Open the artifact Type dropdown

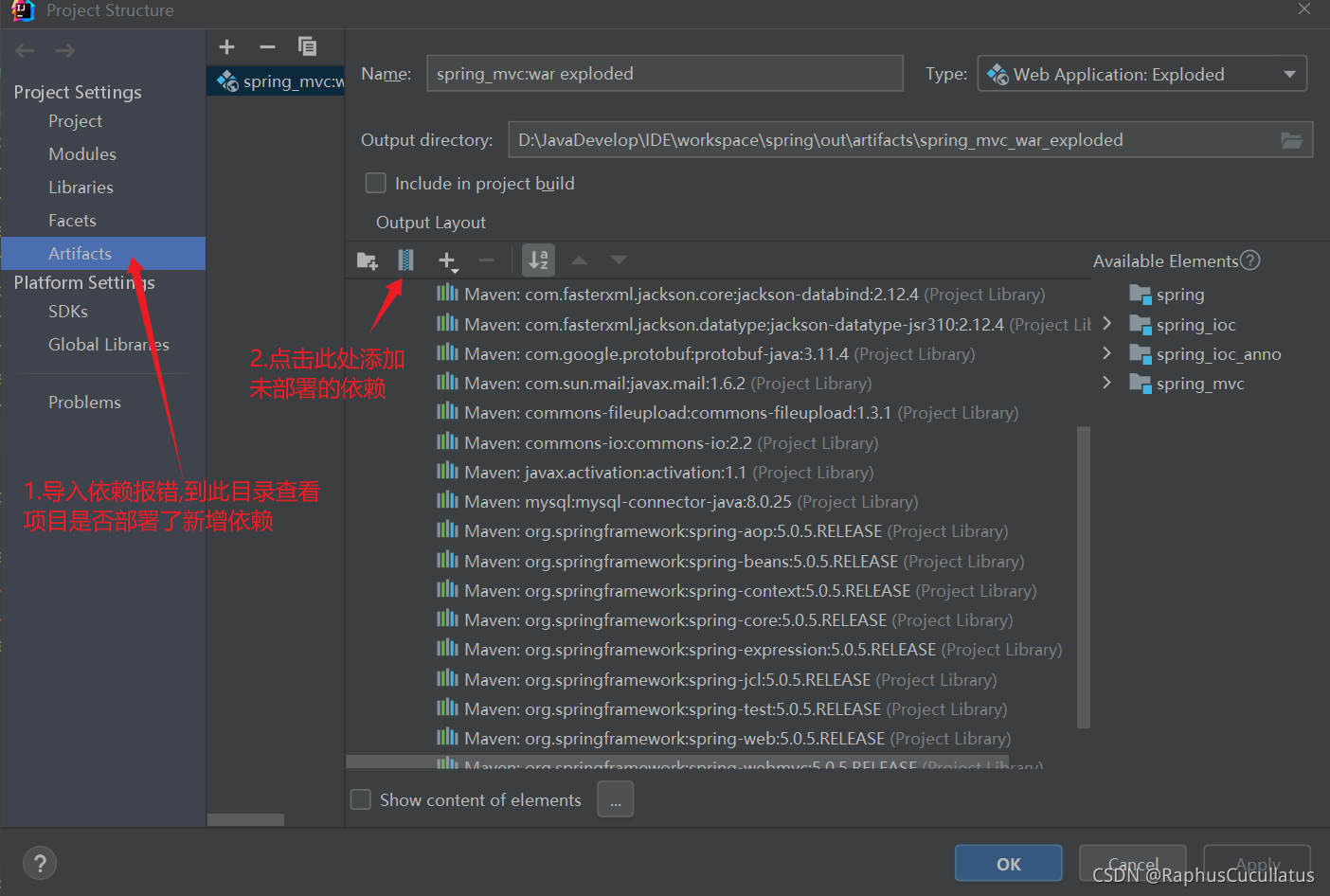[1141, 74]
